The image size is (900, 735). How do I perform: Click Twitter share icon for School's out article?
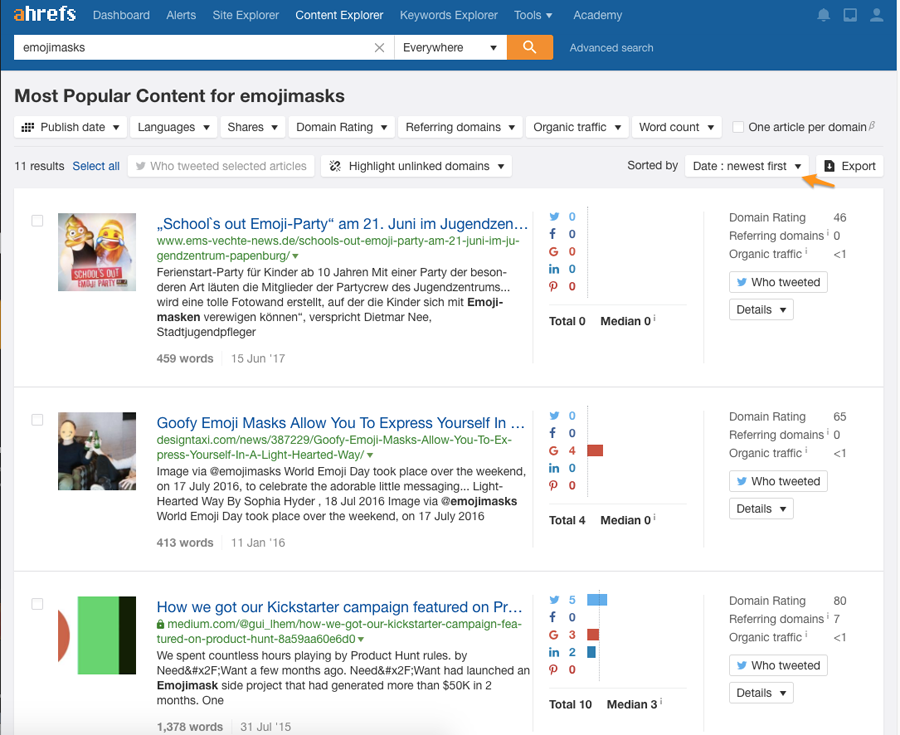point(555,217)
